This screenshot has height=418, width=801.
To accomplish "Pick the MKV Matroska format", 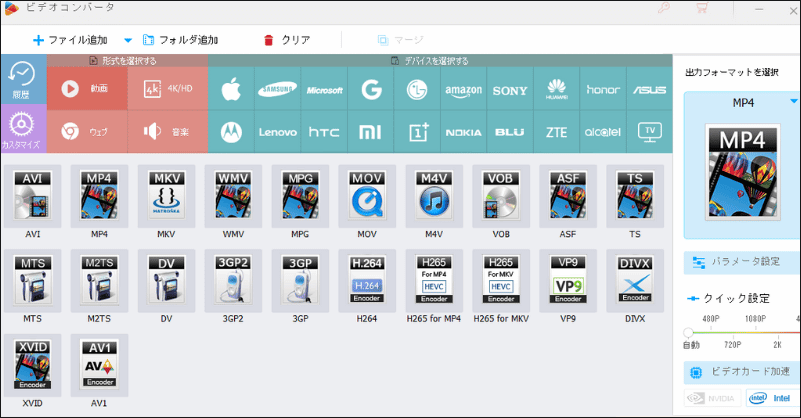I will pyautogui.click(x=166, y=196).
